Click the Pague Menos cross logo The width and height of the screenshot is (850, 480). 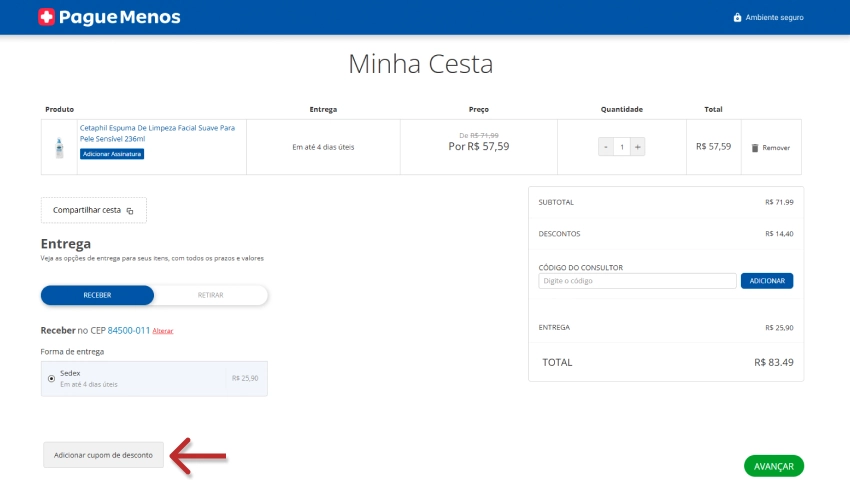[x=46, y=17]
